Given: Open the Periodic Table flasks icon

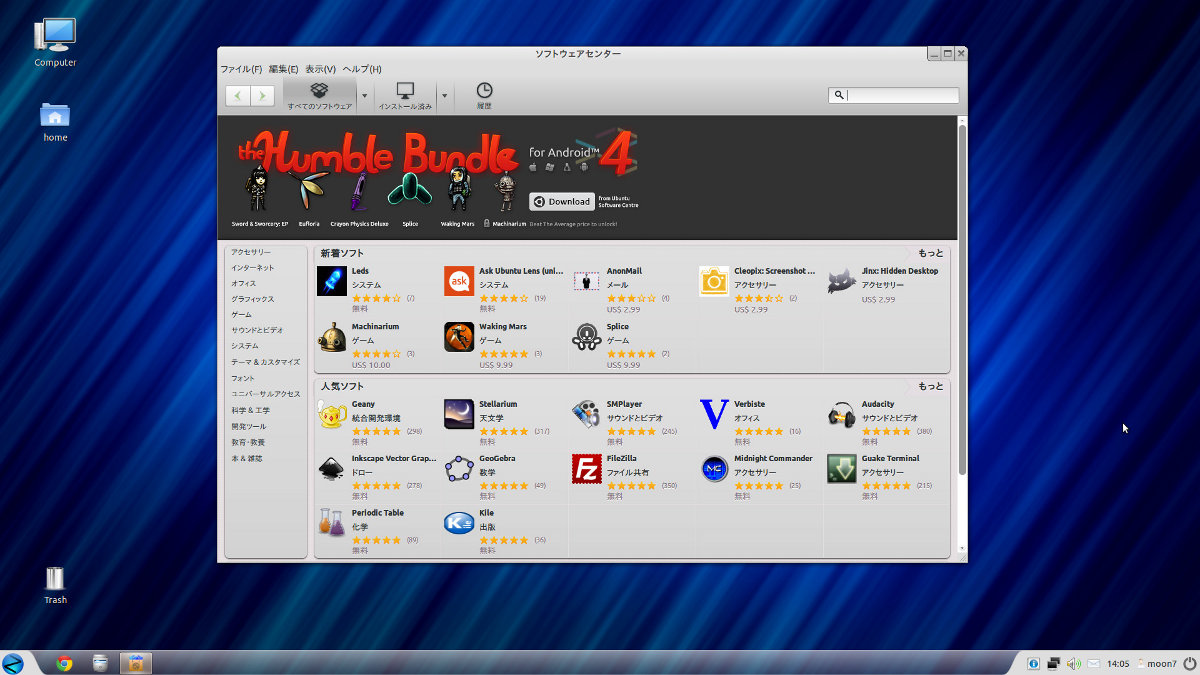Looking at the screenshot, I should point(332,523).
